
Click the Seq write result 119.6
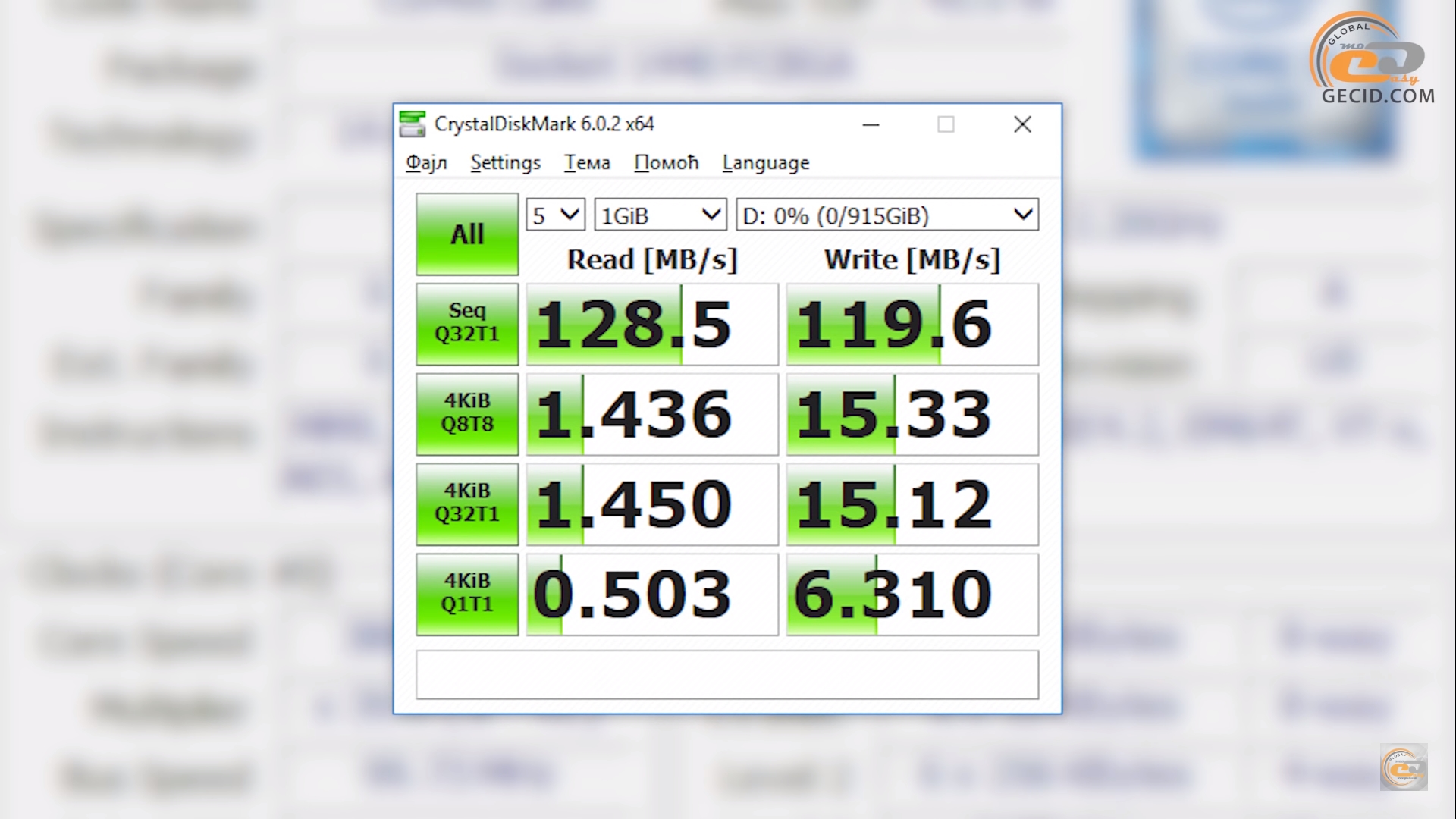click(x=912, y=324)
